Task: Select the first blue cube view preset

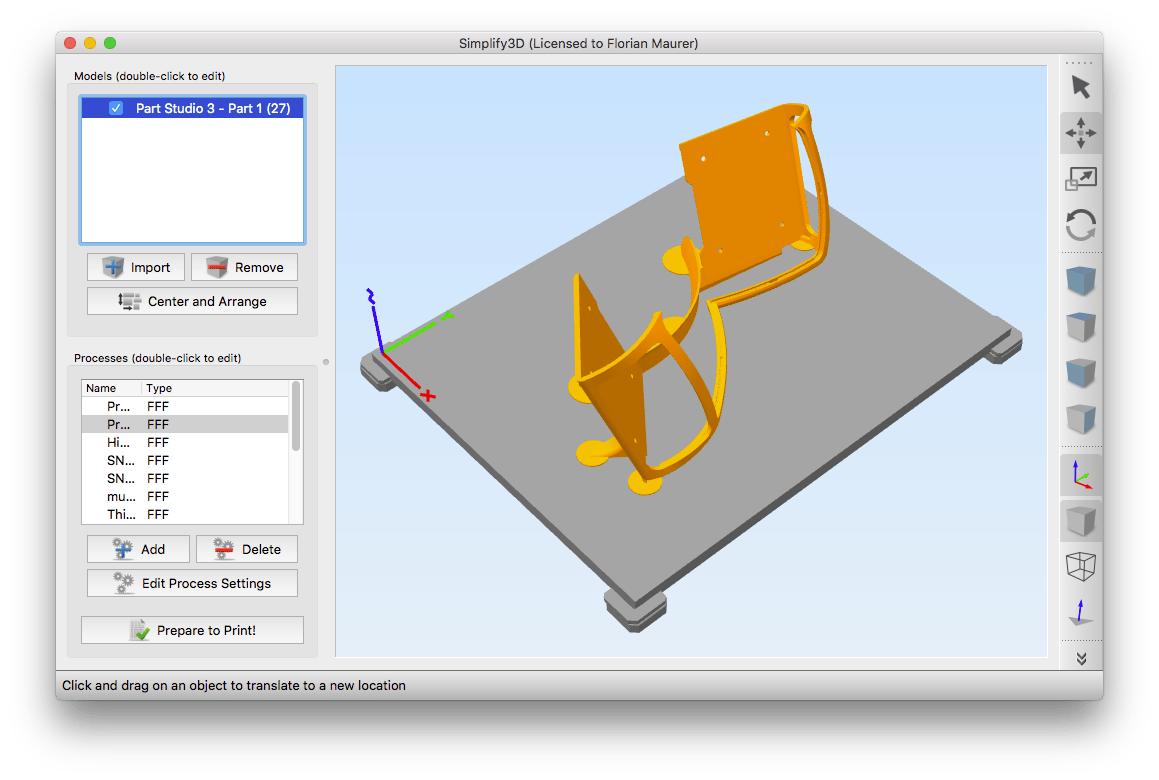Action: click(1081, 281)
